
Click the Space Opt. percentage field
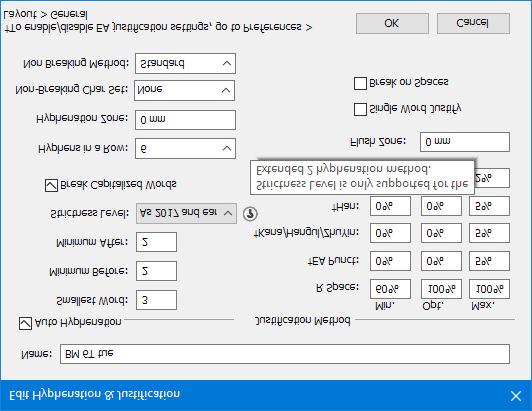coord(441,289)
